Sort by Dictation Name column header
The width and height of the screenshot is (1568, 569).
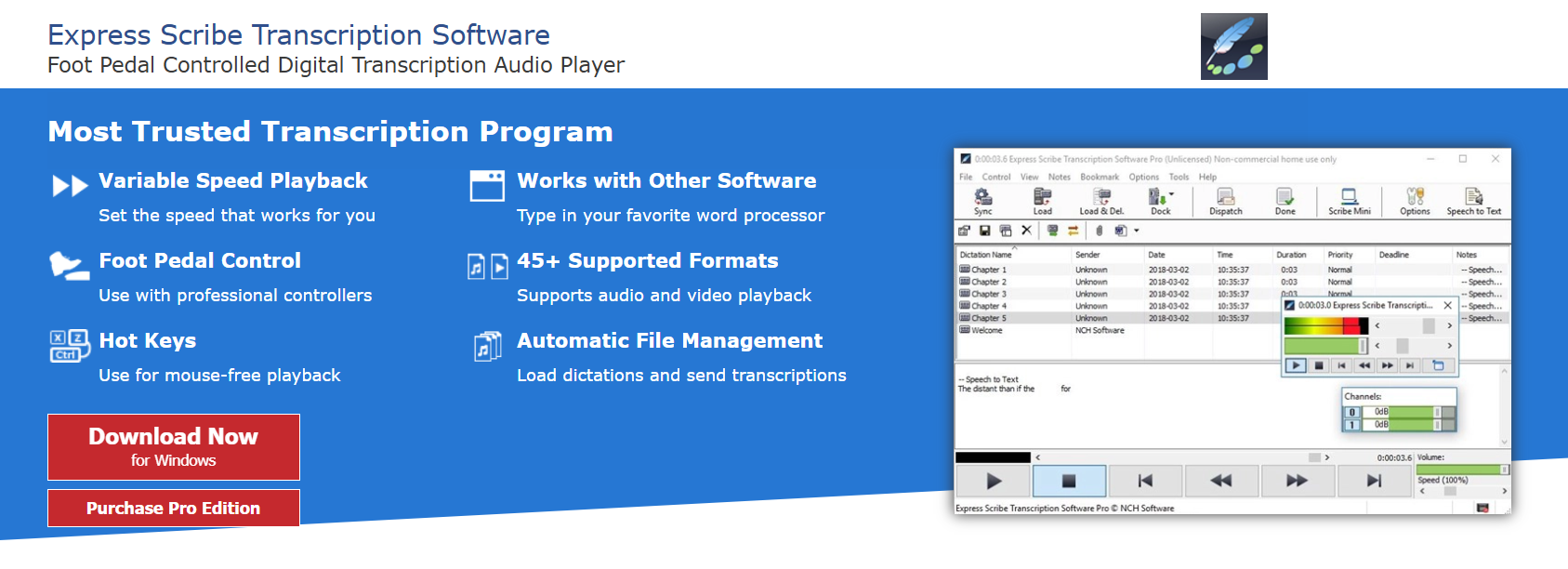tap(1013, 255)
